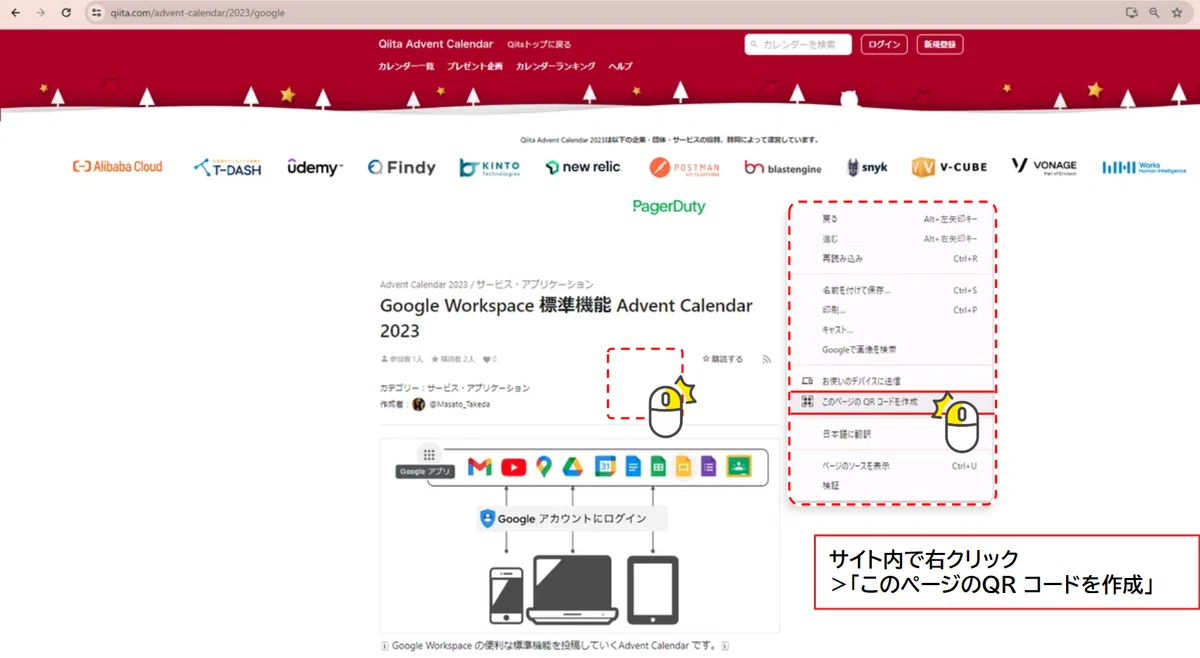Open the RSS feed icon
Viewport: 1200px width, 658px height.
click(767, 359)
